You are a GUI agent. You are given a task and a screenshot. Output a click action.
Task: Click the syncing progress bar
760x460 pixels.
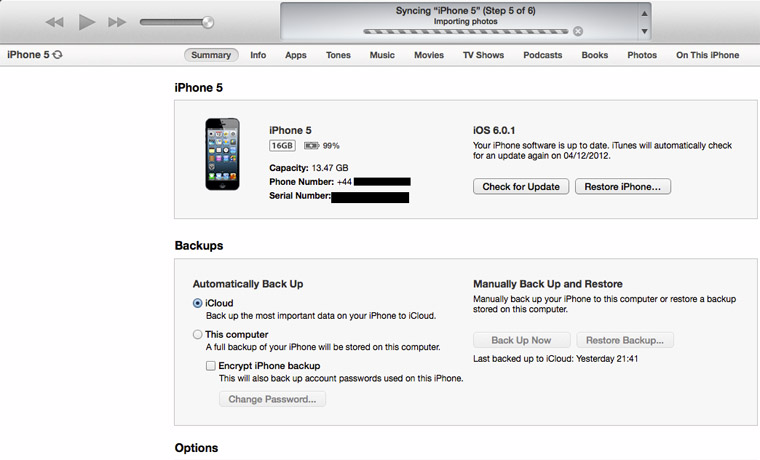(465, 32)
